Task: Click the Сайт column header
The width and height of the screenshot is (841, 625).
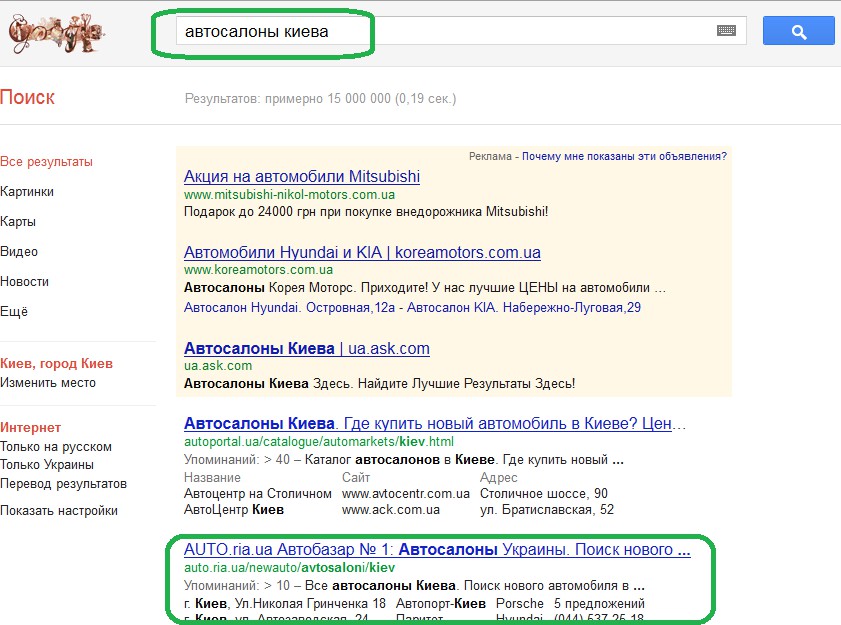Action: tap(356, 477)
